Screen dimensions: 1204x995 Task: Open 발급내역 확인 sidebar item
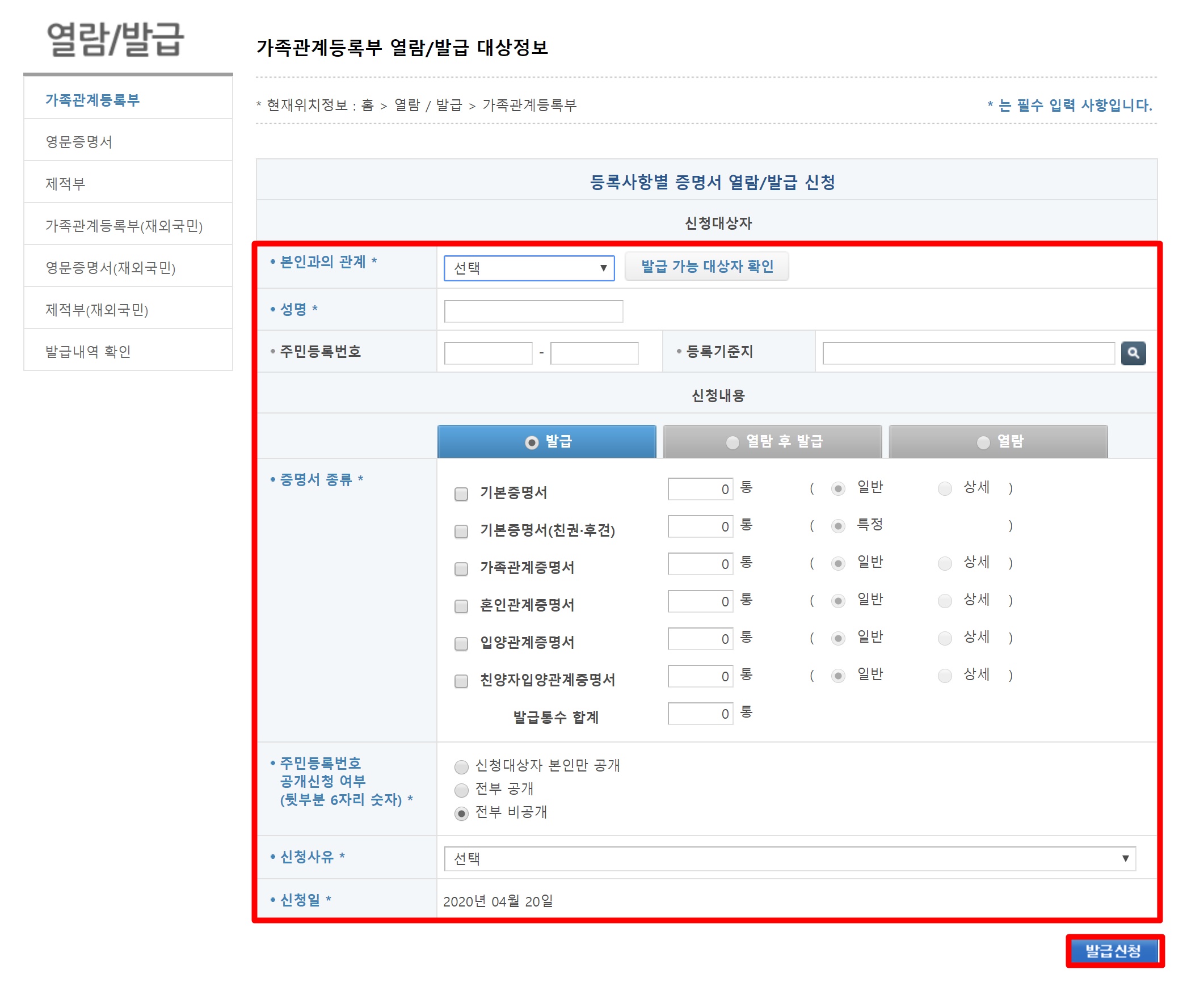click(89, 351)
